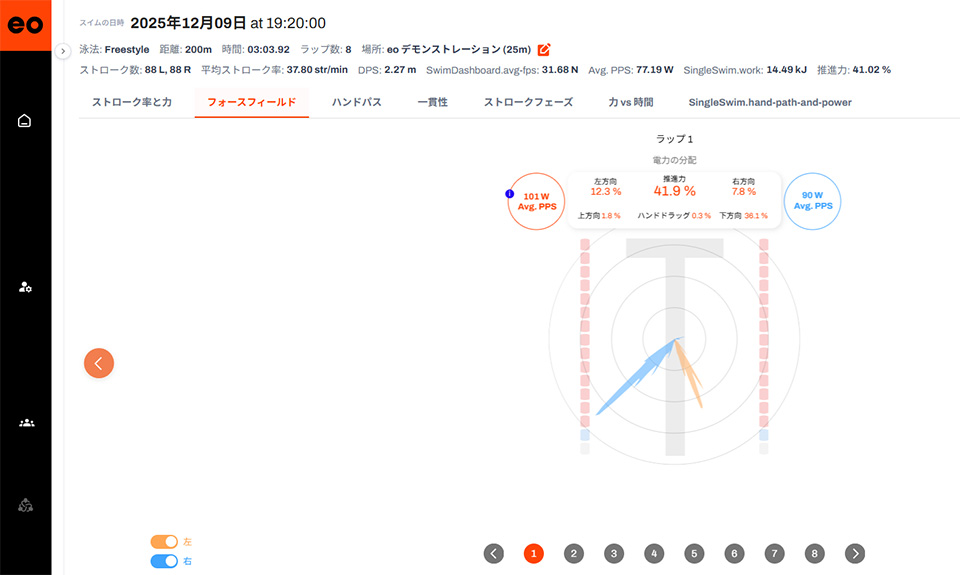Click the red edit icon next to the location
The height and width of the screenshot is (575, 960).
[x=544, y=49]
